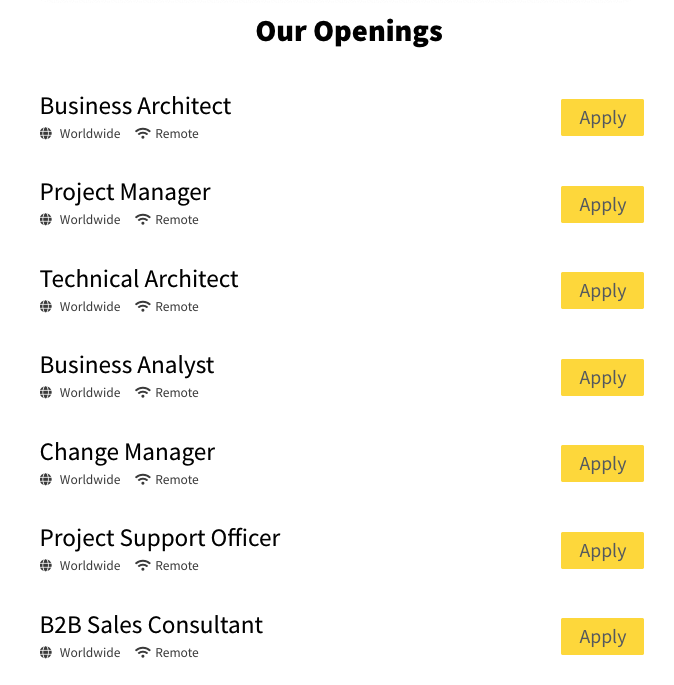Apply to the Project Support Officer job
Viewport: 674px width, 685px height.
(x=602, y=551)
